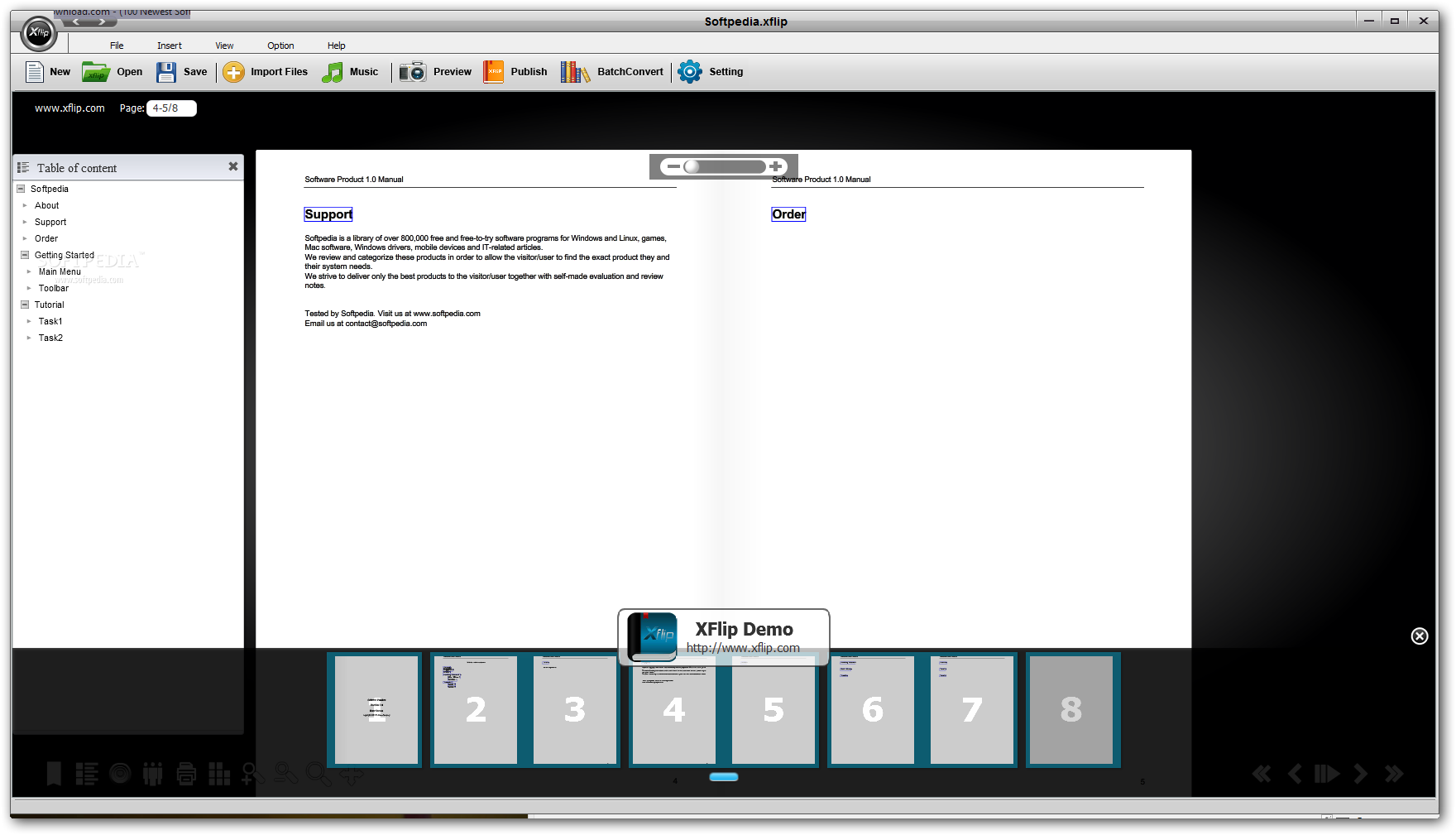Open Setting using the blue gear icon
1456x835 pixels.
(x=690, y=72)
